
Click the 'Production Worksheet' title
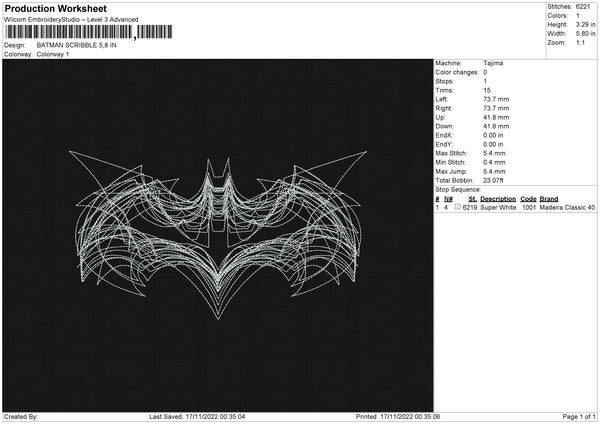pyautogui.click(x=55, y=8)
